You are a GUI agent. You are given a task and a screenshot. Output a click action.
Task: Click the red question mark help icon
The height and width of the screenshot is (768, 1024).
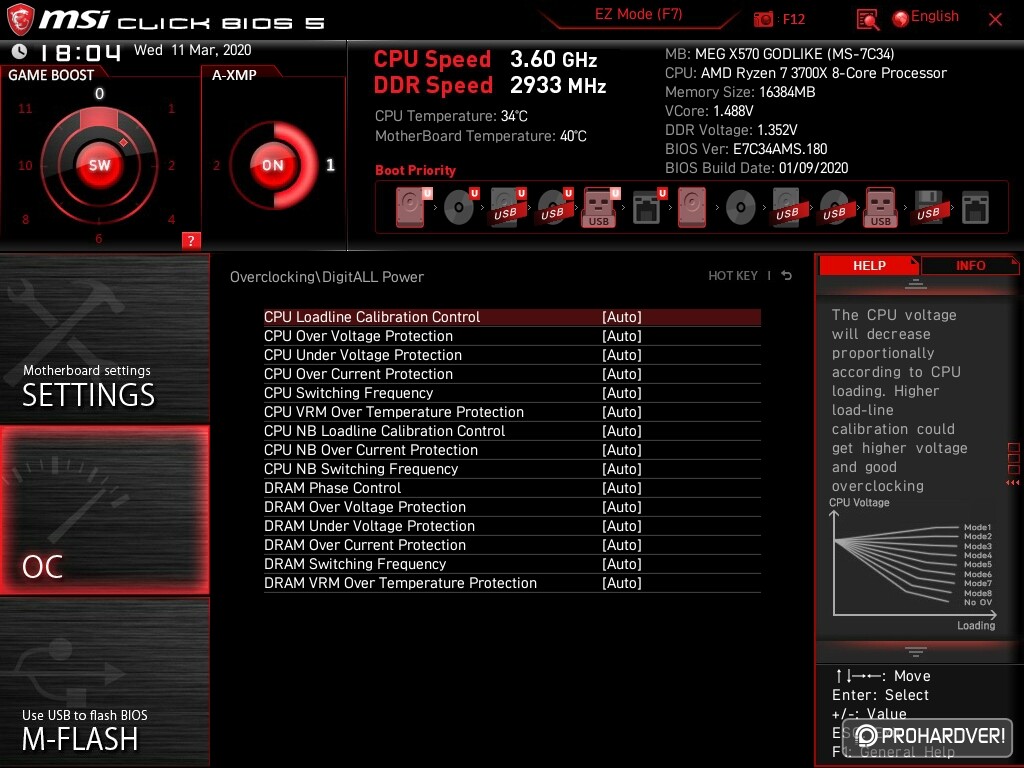[191, 240]
